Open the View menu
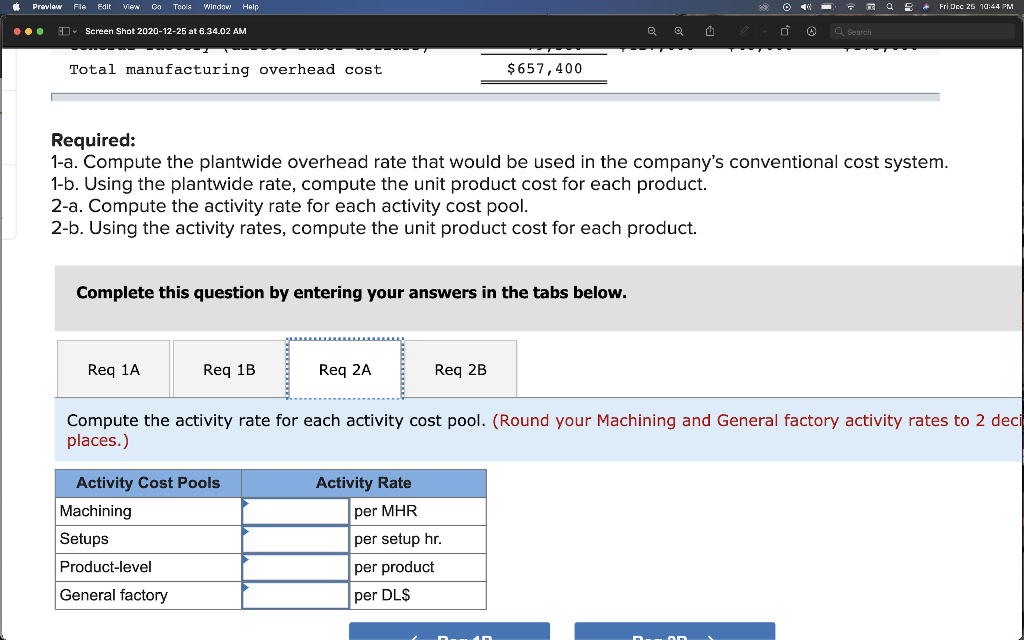1024x640 pixels. click(131, 7)
